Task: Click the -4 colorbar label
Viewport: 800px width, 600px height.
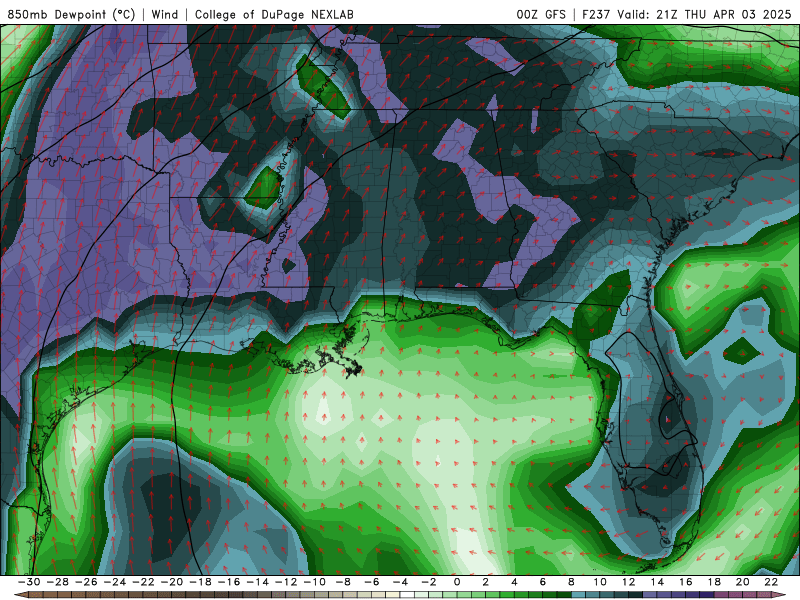Action: 401,582
